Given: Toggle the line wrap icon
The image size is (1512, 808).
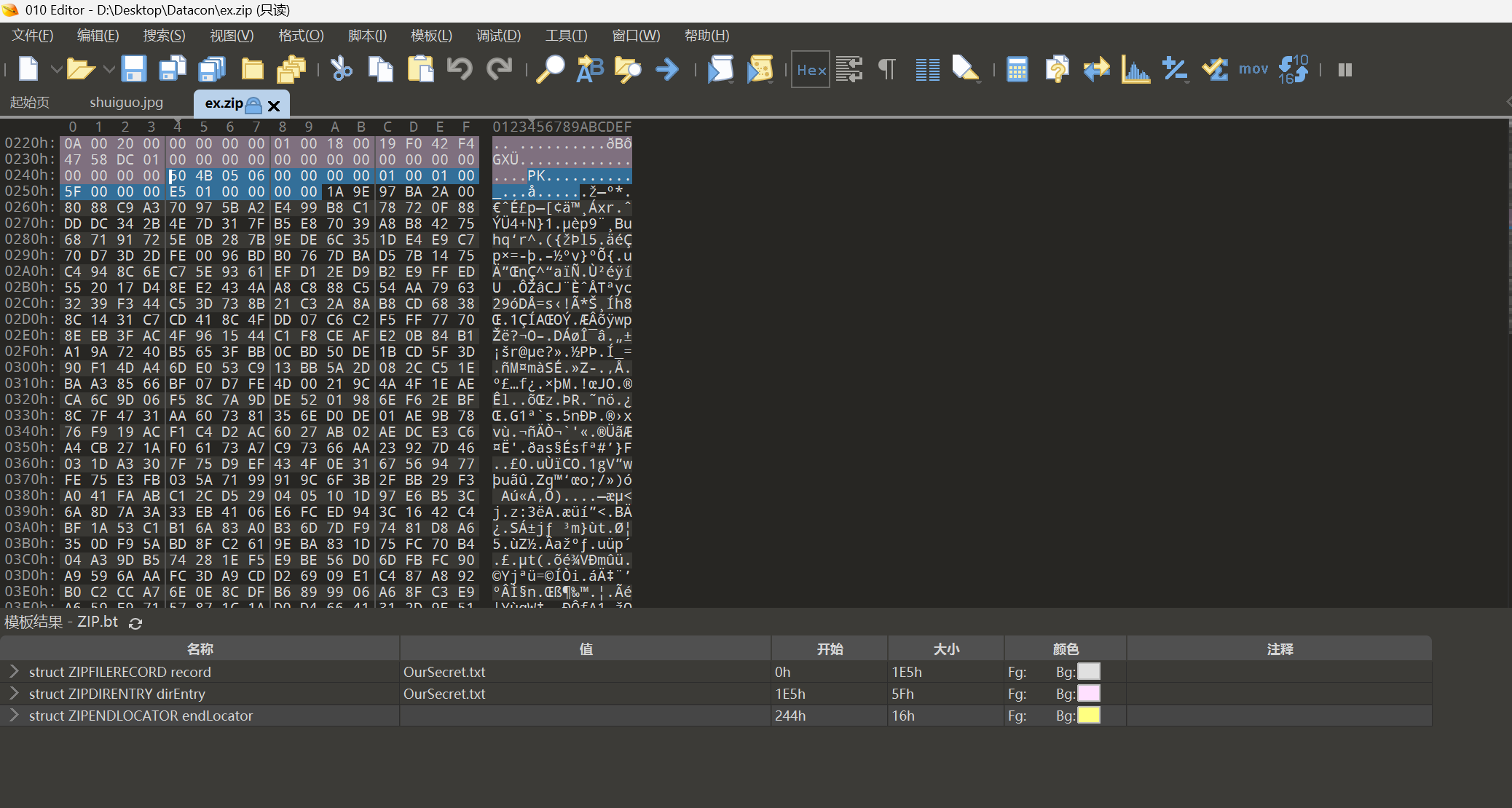Looking at the screenshot, I should [849, 69].
